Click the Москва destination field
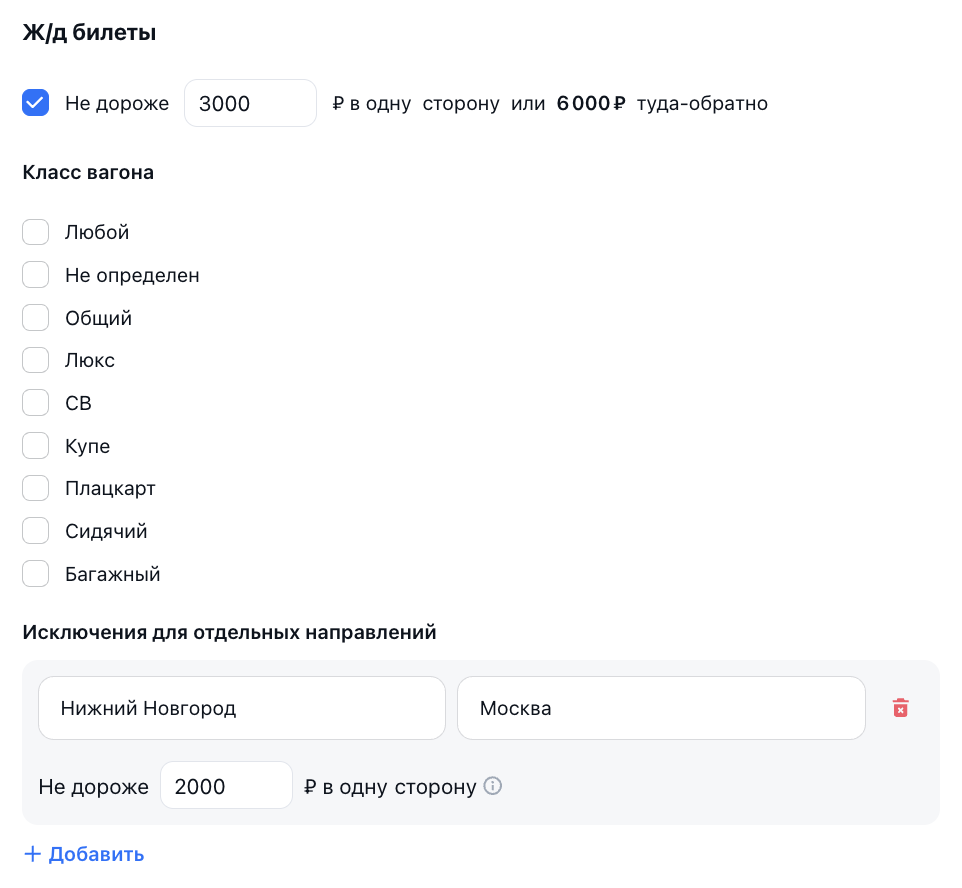This screenshot has height=888, width=962. click(x=660, y=708)
